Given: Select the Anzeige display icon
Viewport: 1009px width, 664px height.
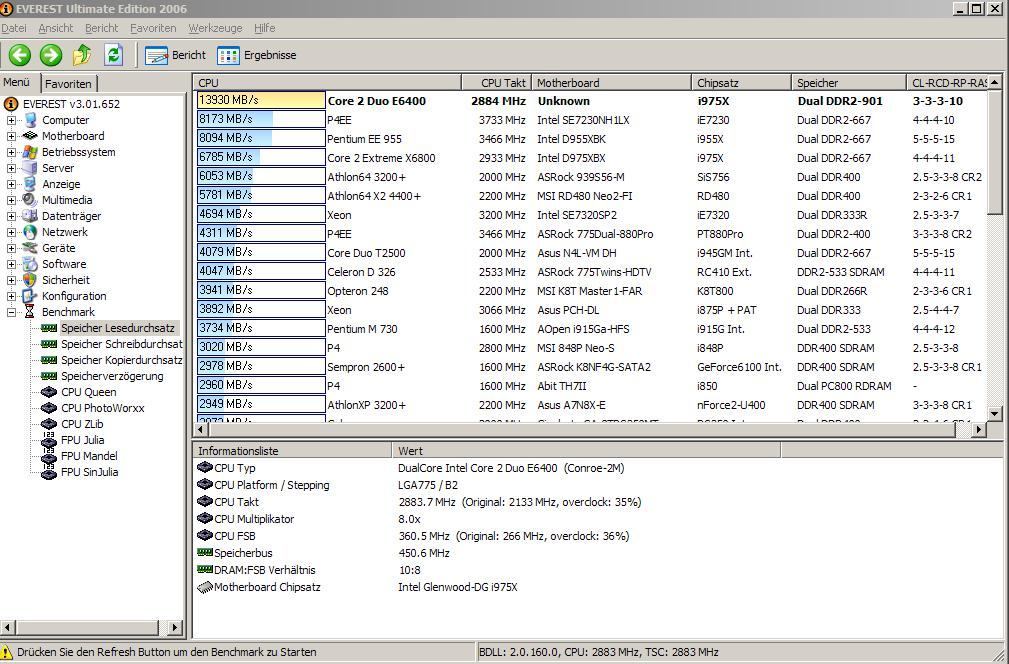Looking at the screenshot, I should [30, 184].
